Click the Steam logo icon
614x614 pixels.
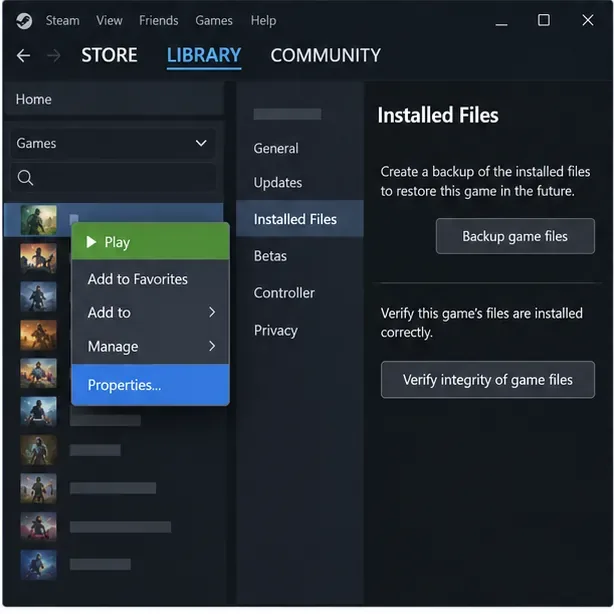tap(24, 20)
